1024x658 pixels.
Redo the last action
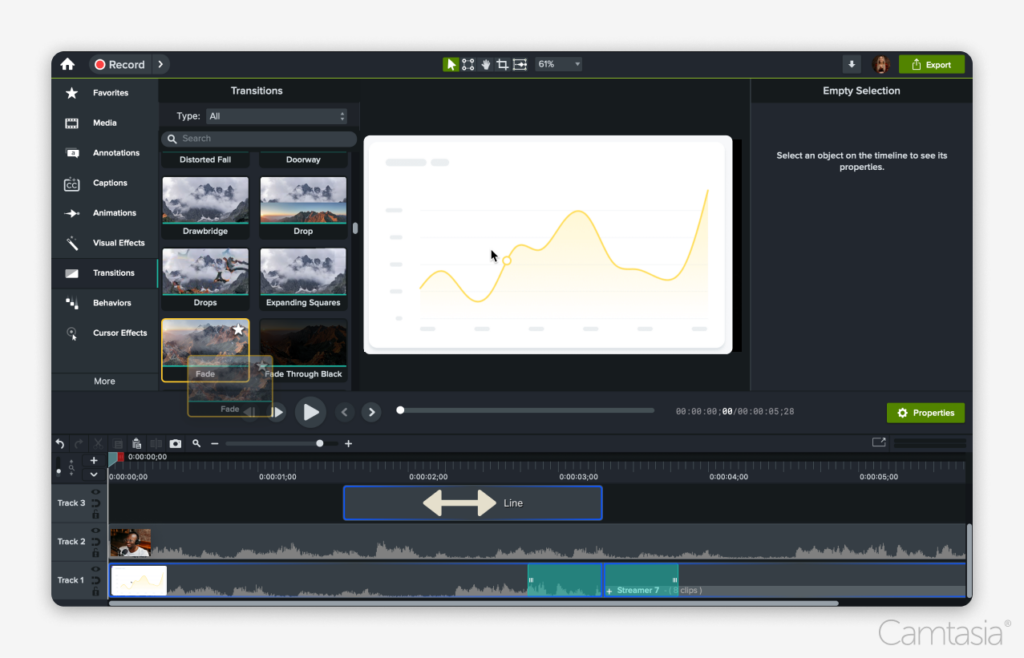79,443
